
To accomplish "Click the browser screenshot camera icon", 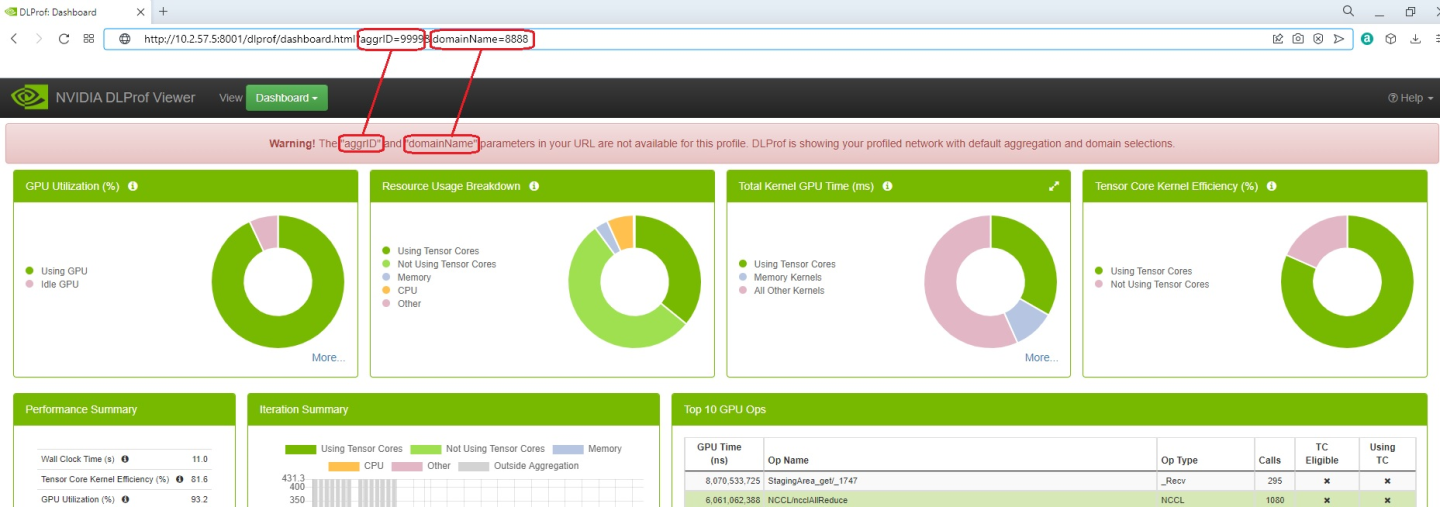I will 1297,39.
